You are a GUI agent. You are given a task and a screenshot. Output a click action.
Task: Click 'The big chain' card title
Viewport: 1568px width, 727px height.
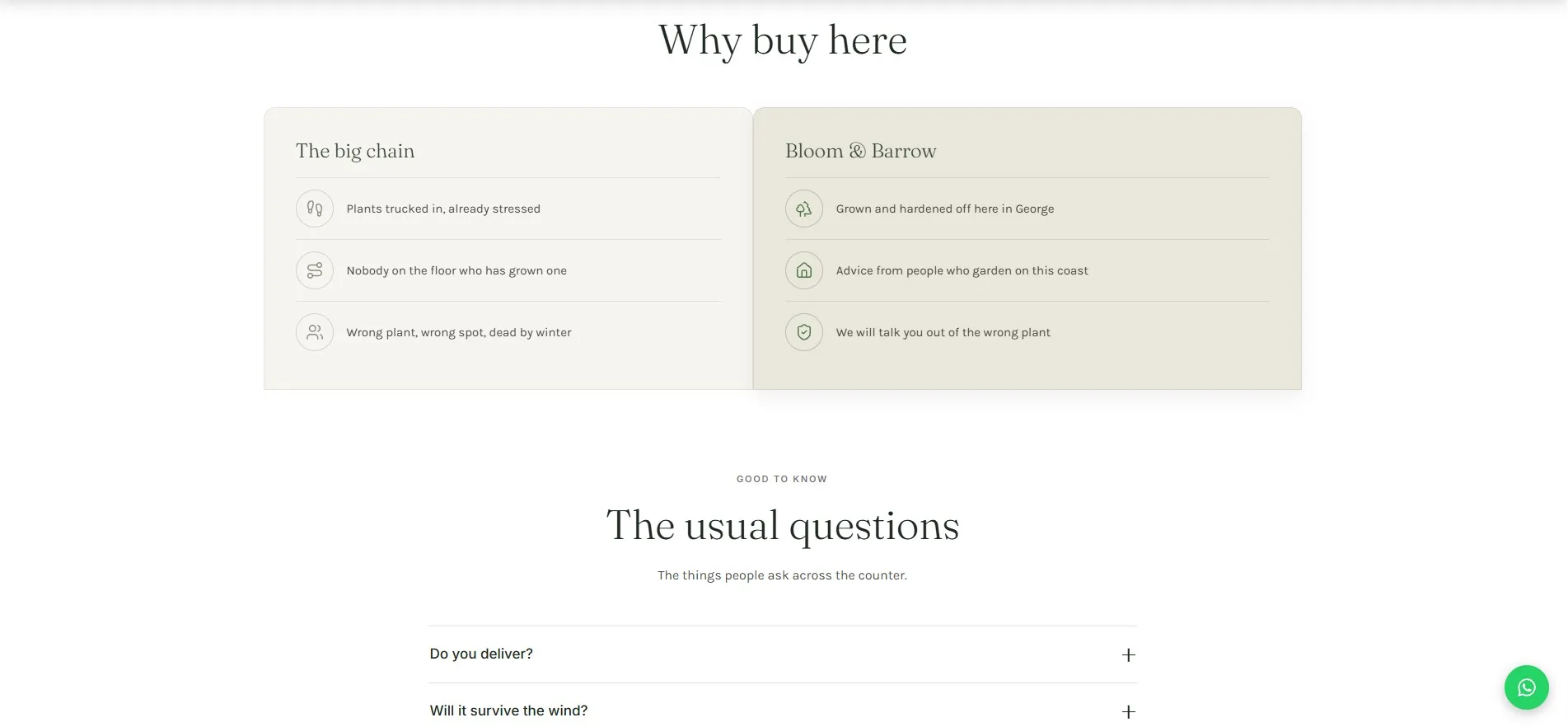click(355, 151)
